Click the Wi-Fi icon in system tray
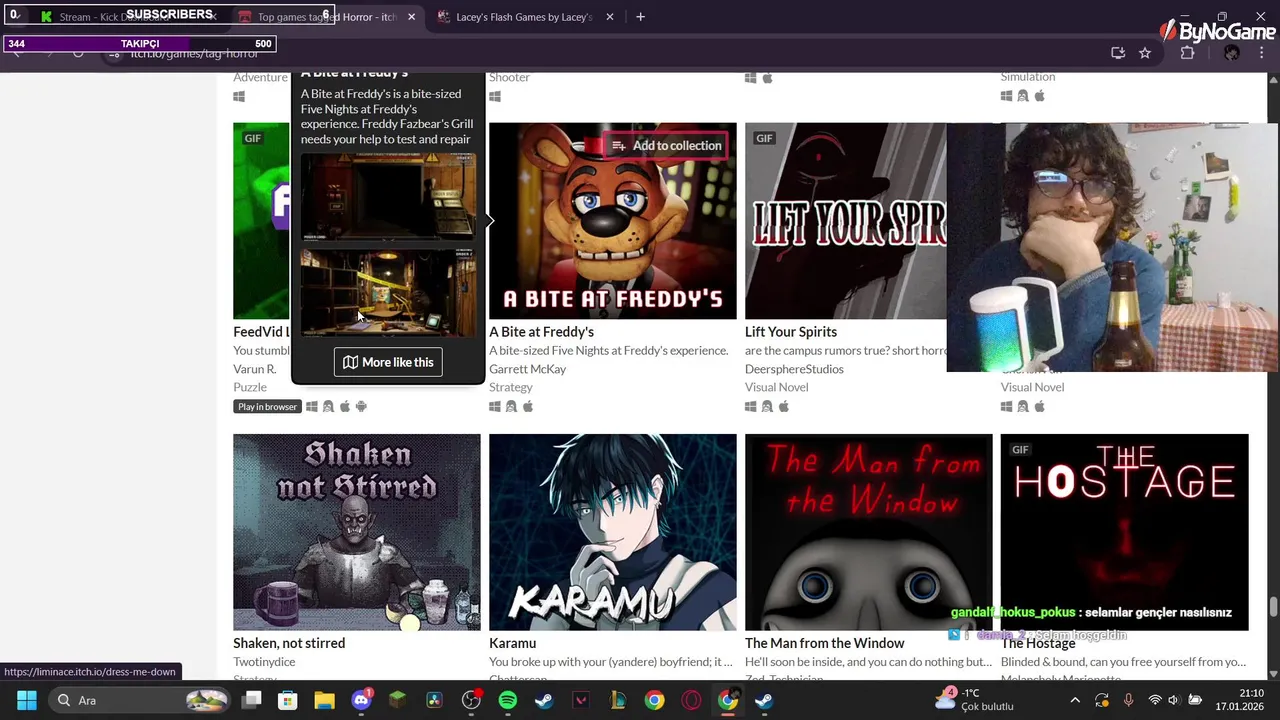 (x=1155, y=700)
